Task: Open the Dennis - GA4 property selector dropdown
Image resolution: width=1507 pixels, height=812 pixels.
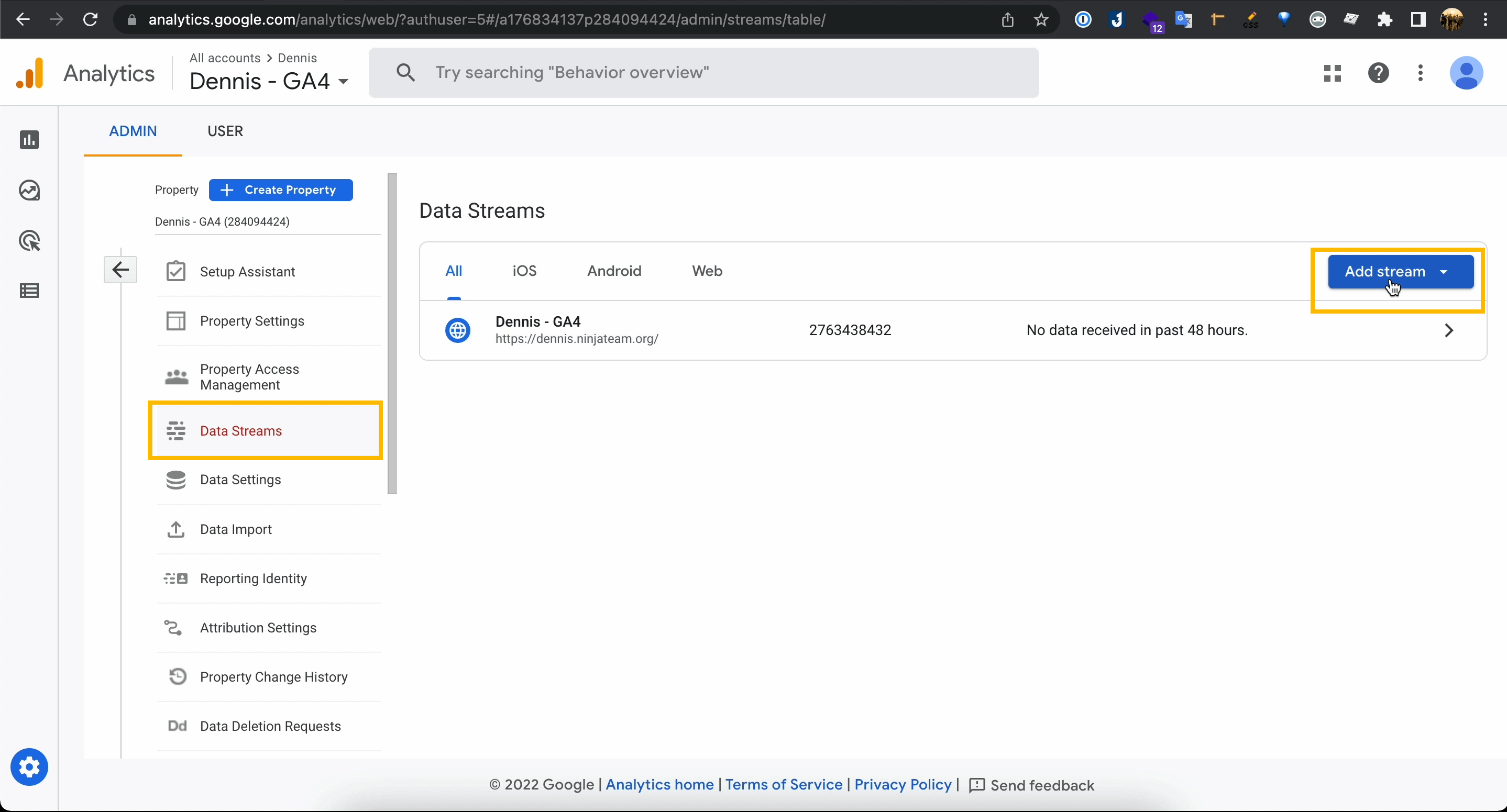Action: pyautogui.click(x=269, y=81)
